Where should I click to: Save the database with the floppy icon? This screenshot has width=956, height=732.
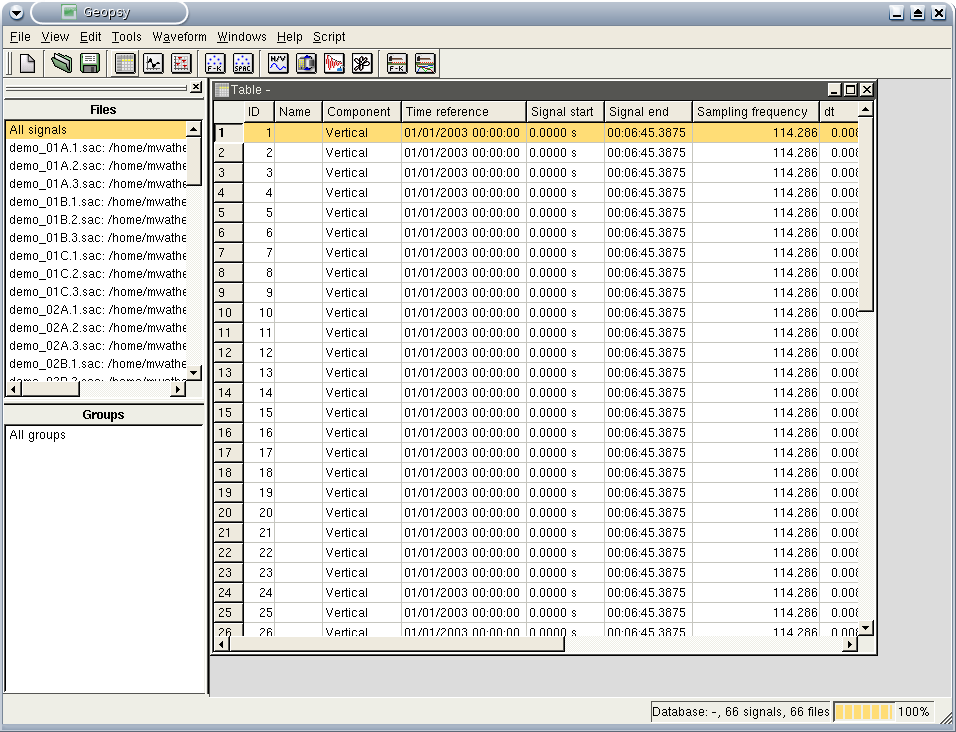tap(90, 63)
